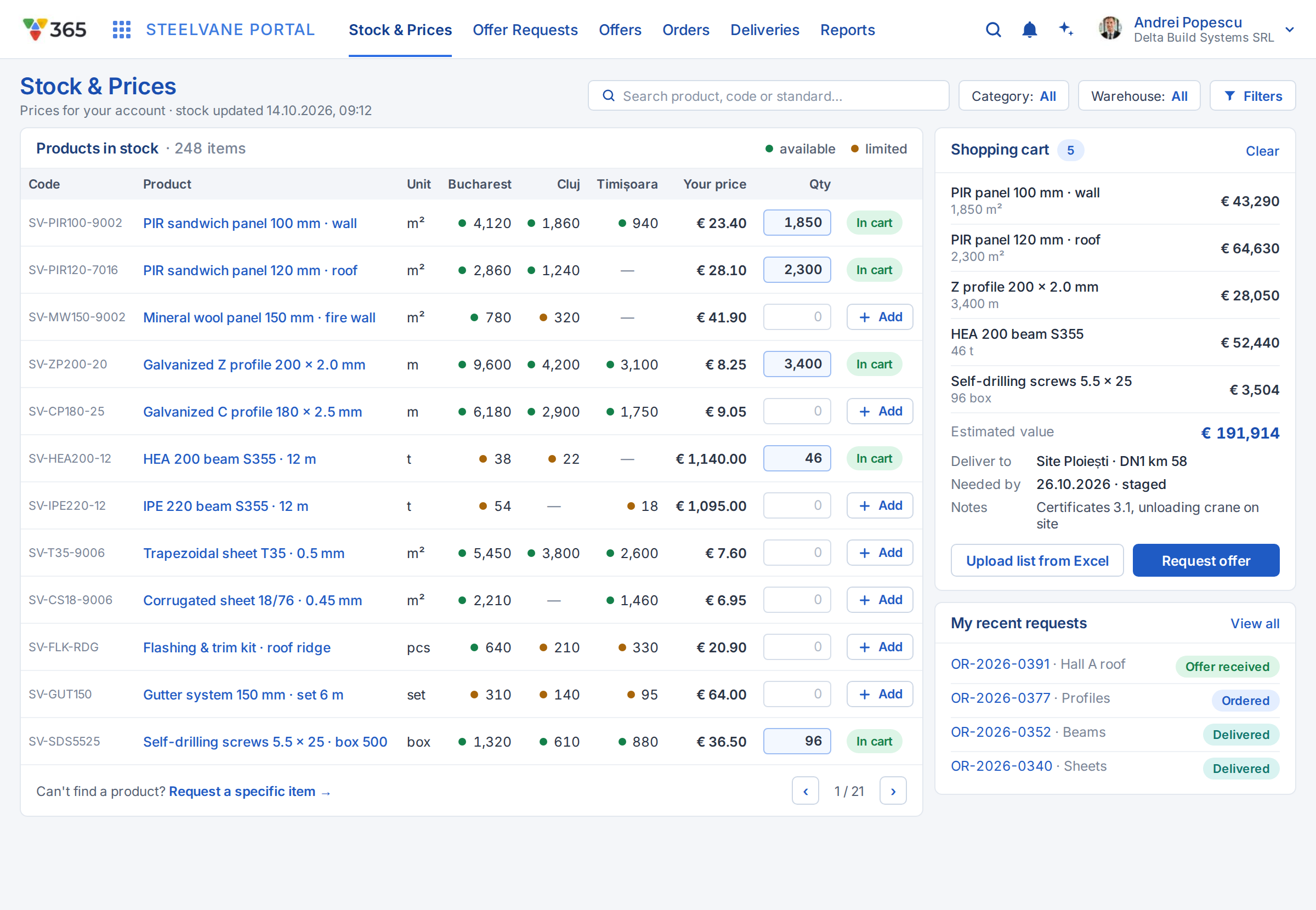Open the Category: All dropdown

[x=1013, y=96]
